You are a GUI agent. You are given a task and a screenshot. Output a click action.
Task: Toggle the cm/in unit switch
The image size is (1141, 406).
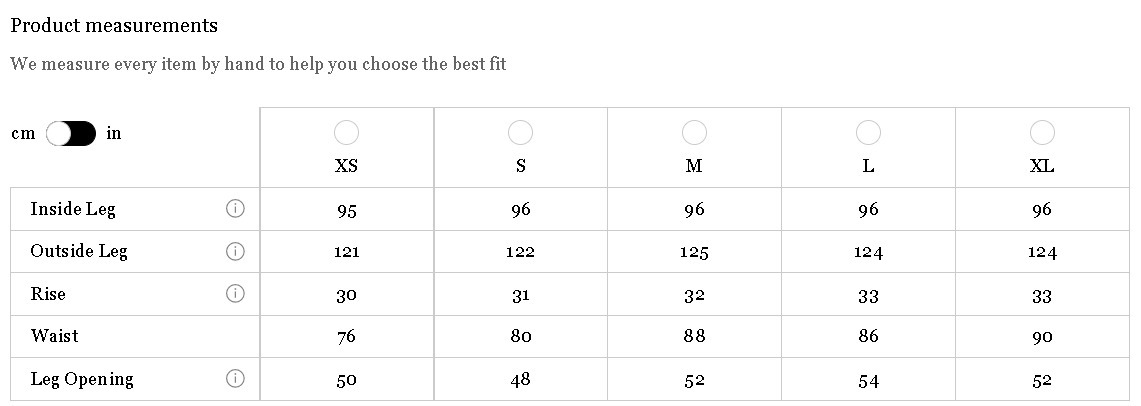tap(71, 134)
